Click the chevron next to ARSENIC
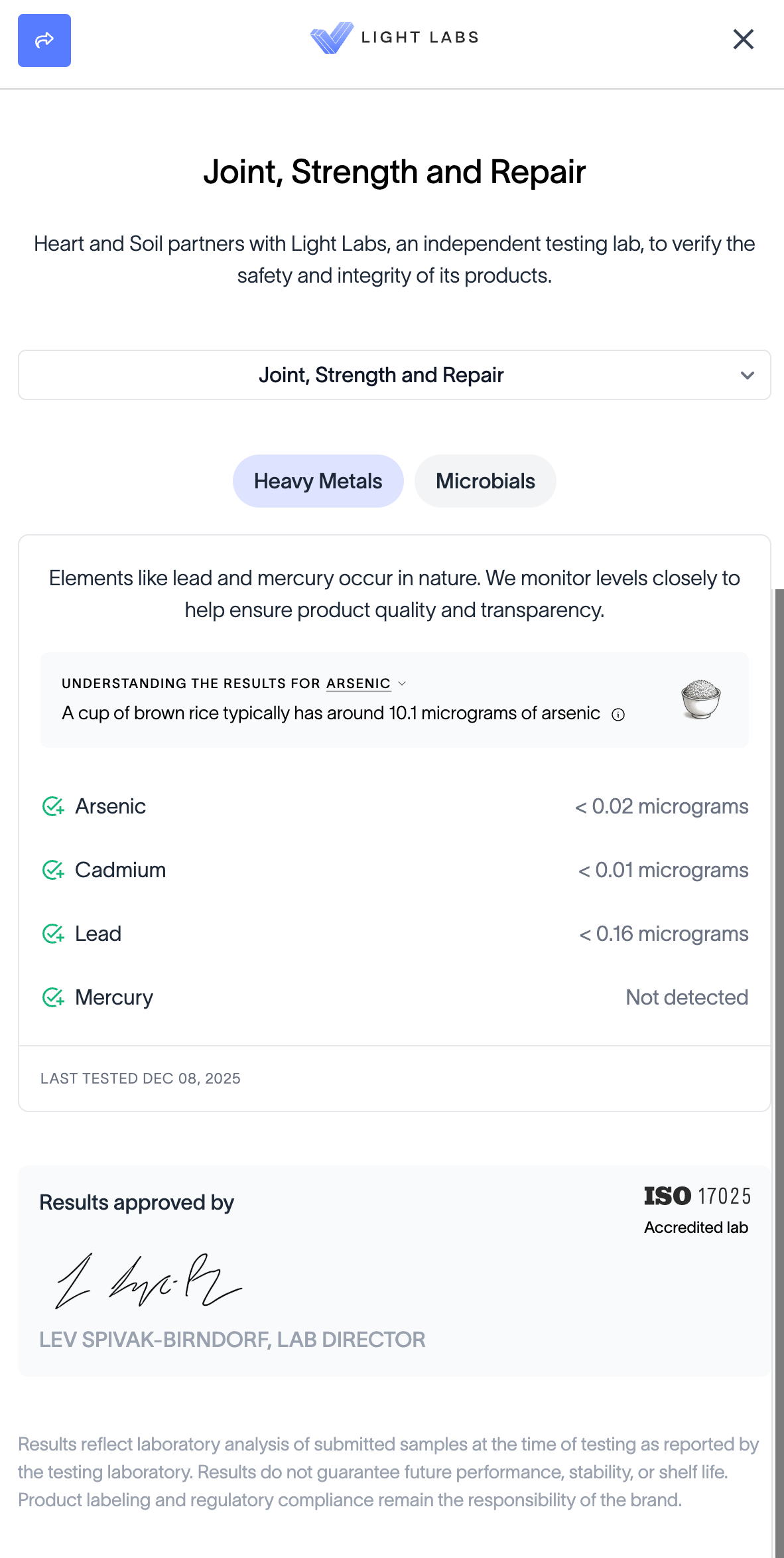Screen dimensions: 784x1558 402,683
